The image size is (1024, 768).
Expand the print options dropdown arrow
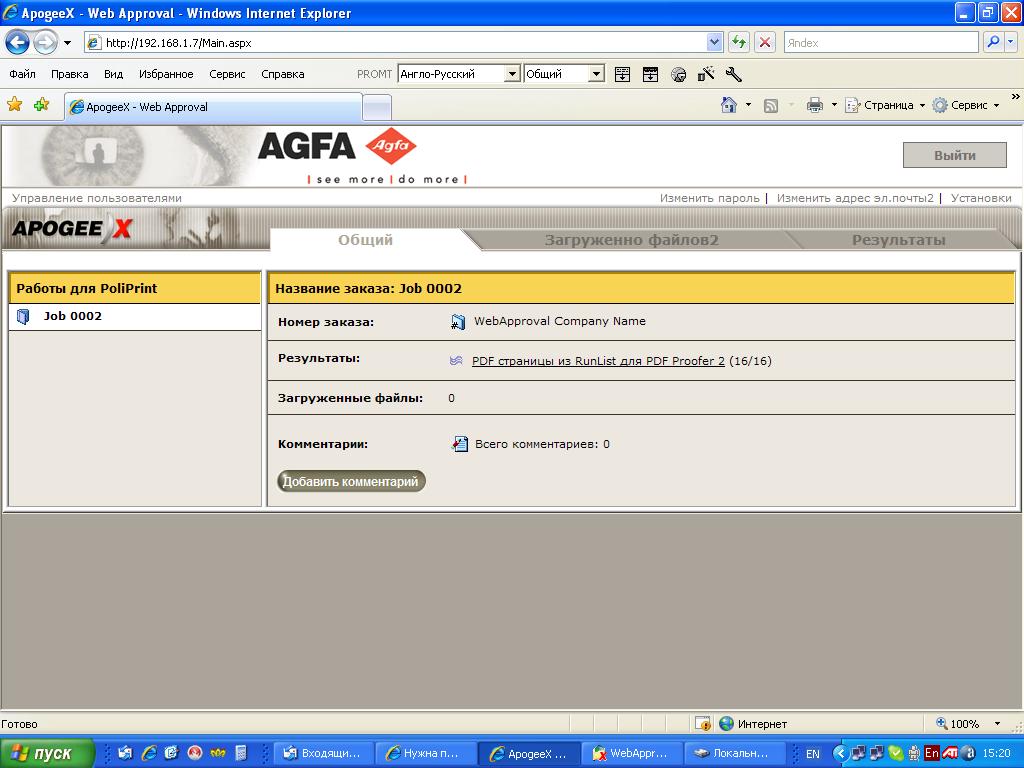834,105
